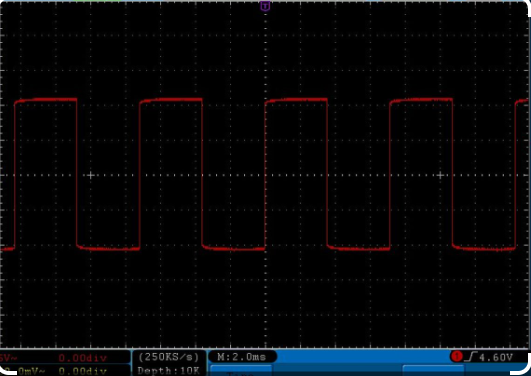531x376 pixels.
Task: Click the red channel 1 trigger source icon
Action: tap(456, 356)
